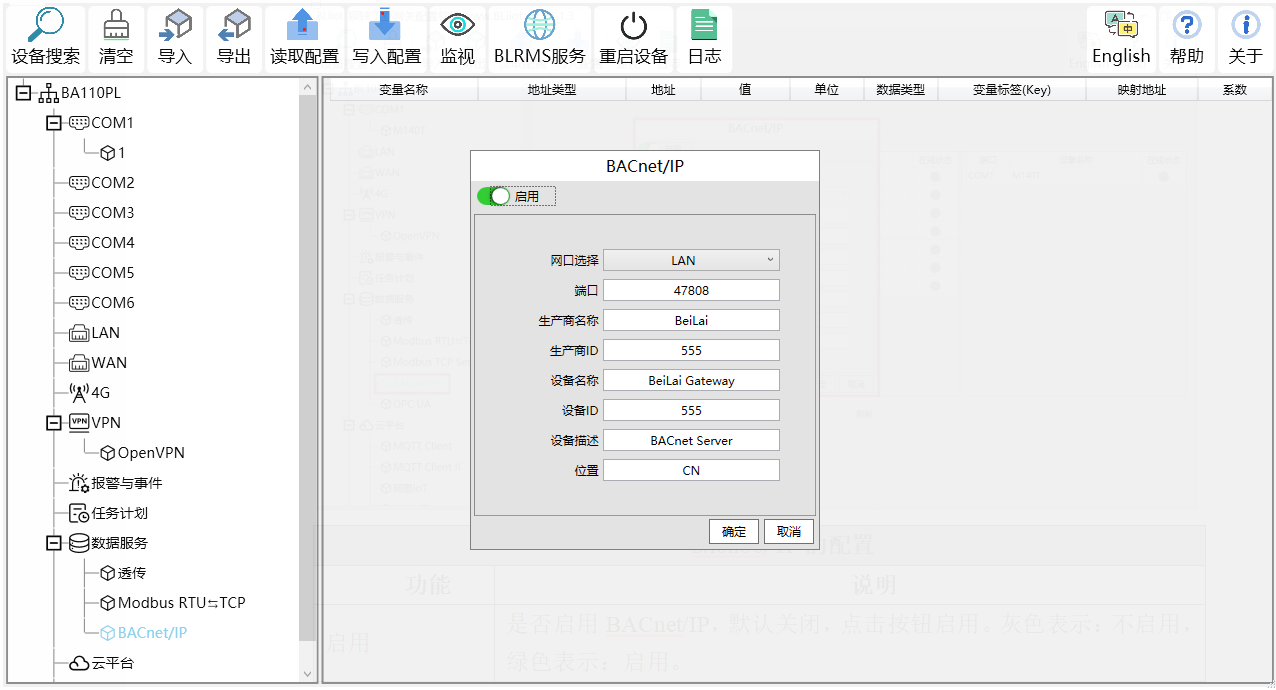Confirm BACnet/IP settings with 确定

(x=733, y=531)
